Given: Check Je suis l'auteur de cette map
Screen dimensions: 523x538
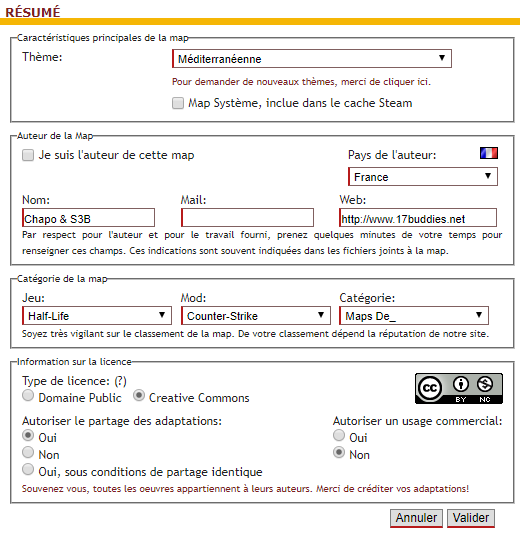Looking at the screenshot, I should [28, 155].
